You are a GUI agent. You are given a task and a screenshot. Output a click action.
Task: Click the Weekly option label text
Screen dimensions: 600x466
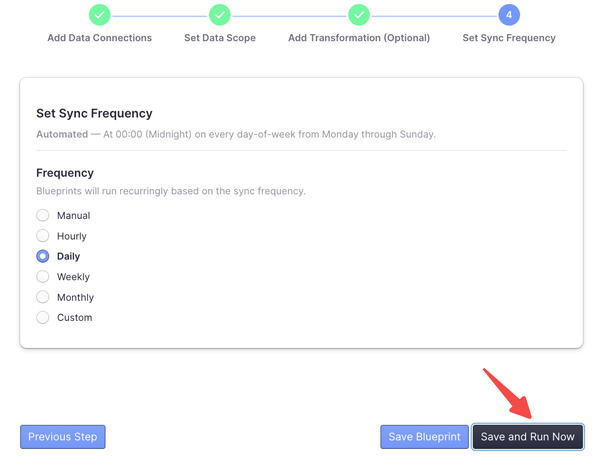tap(73, 277)
